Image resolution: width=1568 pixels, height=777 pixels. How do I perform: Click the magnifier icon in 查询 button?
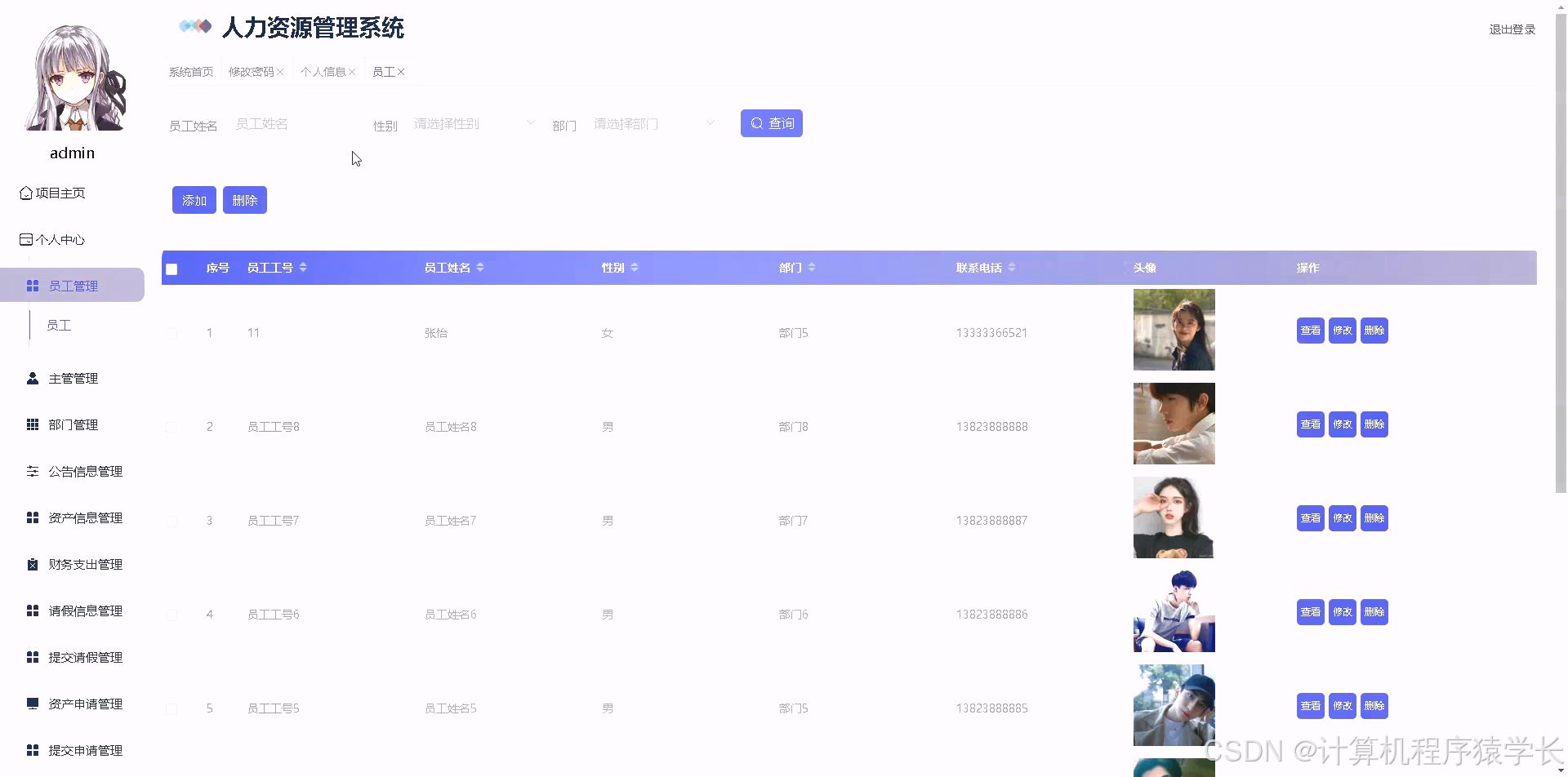(x=755, y=122)
